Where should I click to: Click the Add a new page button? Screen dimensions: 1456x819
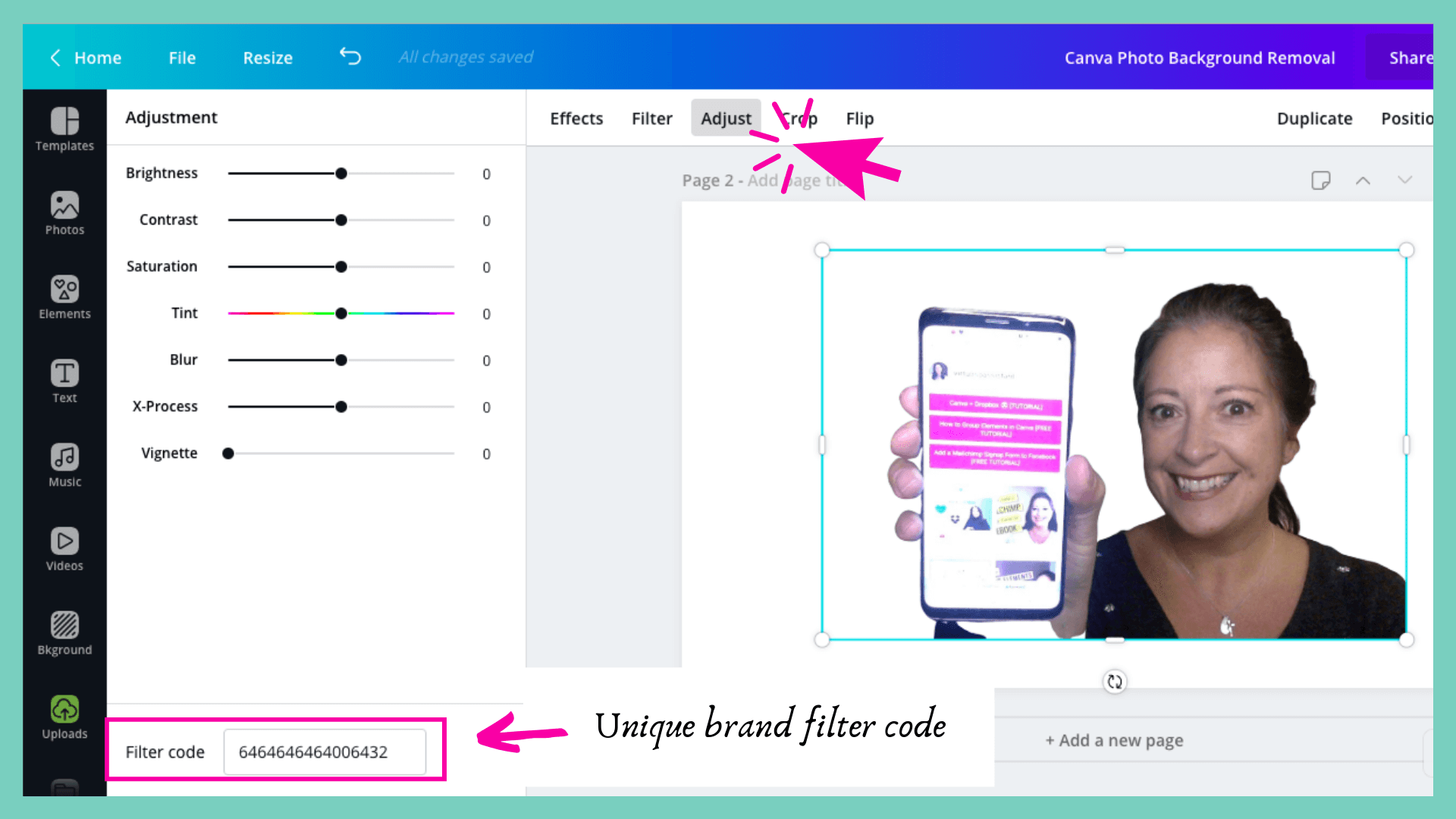[x=1112, y=739]
